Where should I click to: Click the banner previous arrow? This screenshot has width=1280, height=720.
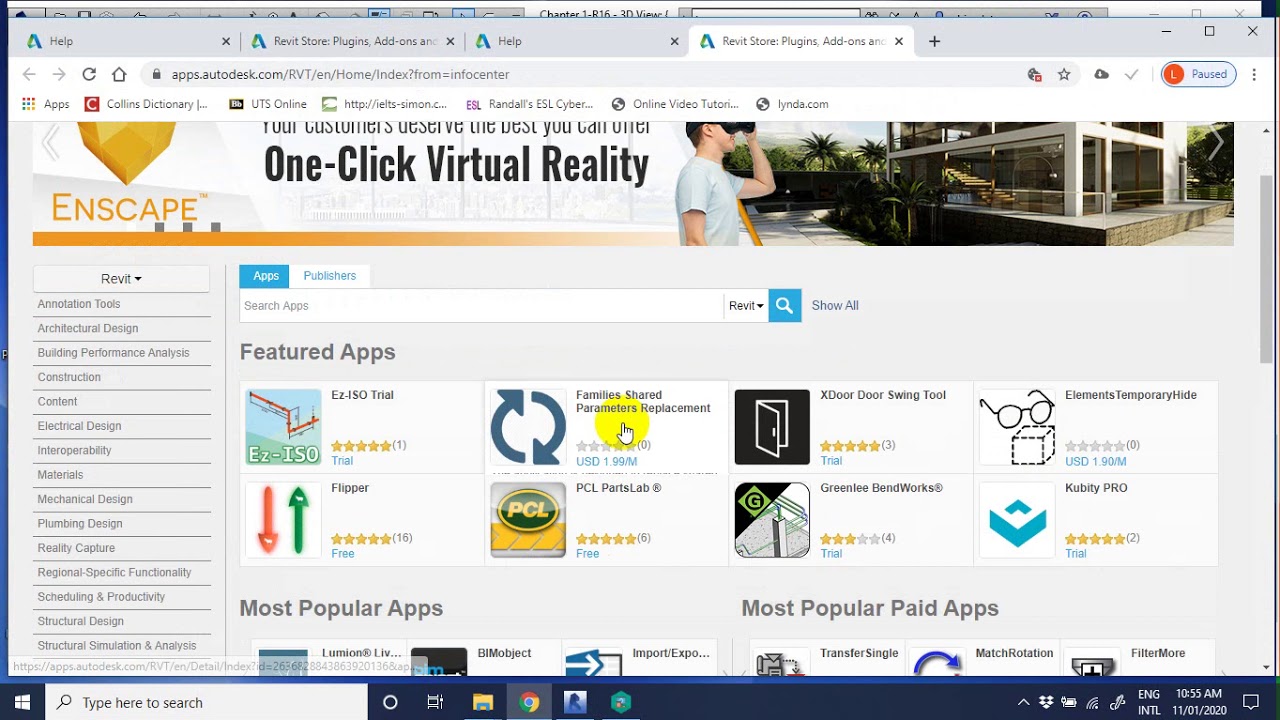(51, 143)
